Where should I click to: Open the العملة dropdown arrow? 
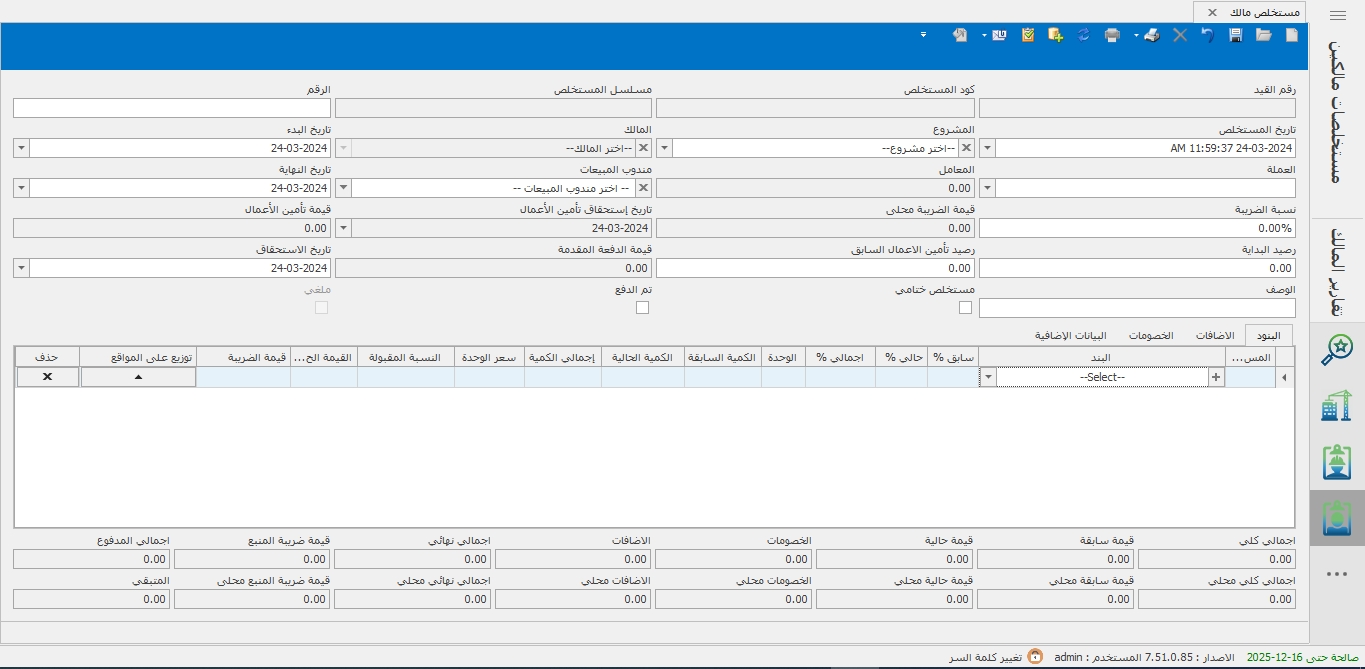pos(987,188)
